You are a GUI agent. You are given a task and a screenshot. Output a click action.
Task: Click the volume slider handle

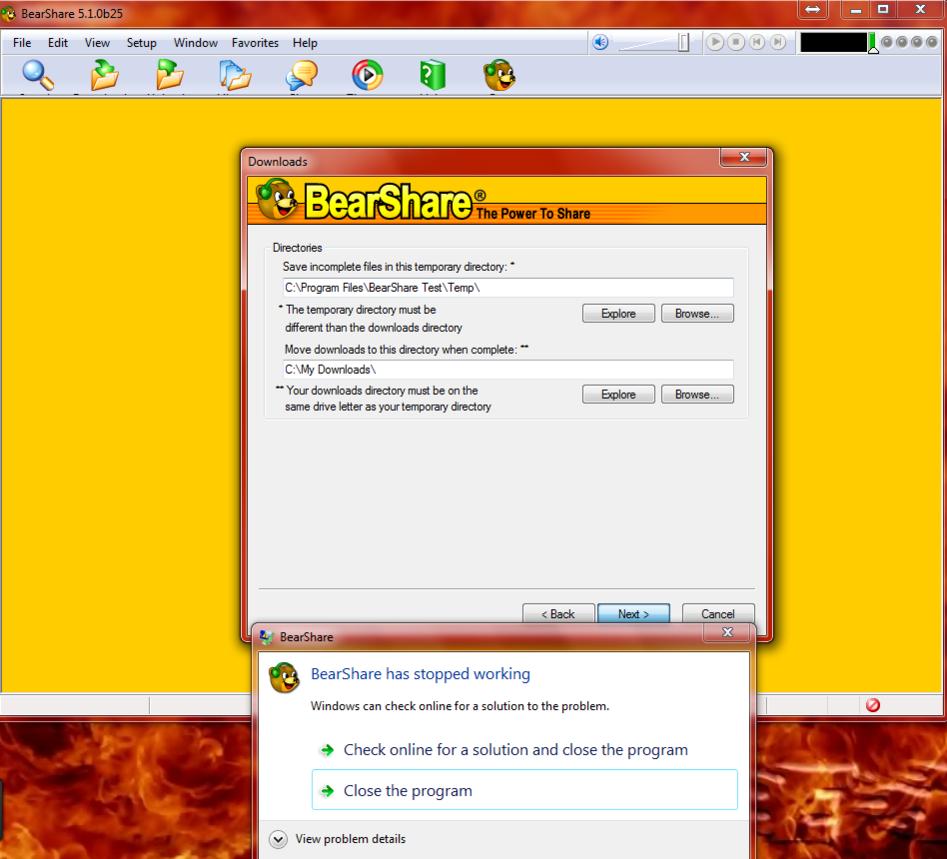coord(684,42)
